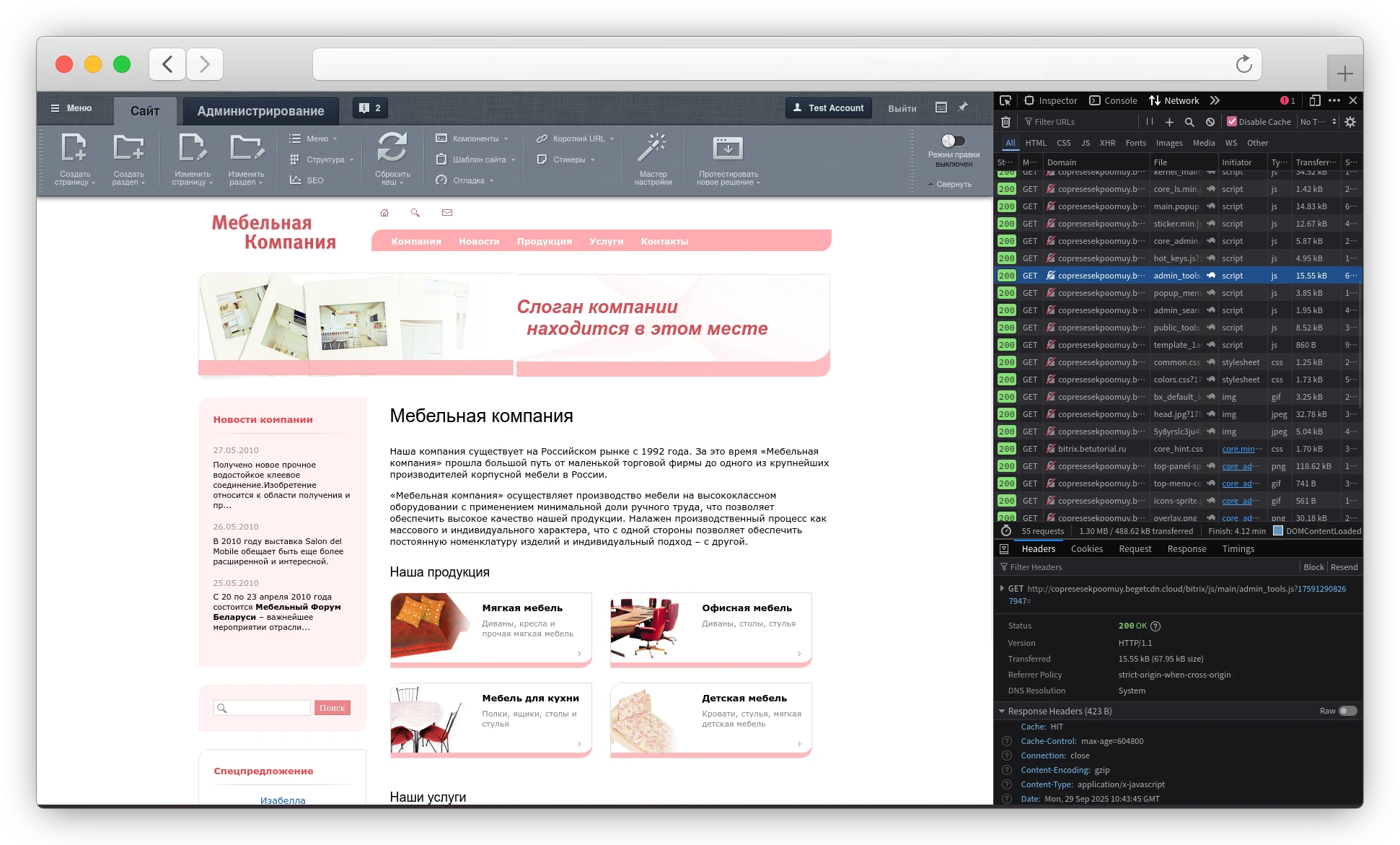
Task: Click the envelope contact icon on site
Action: coord(447,213)
